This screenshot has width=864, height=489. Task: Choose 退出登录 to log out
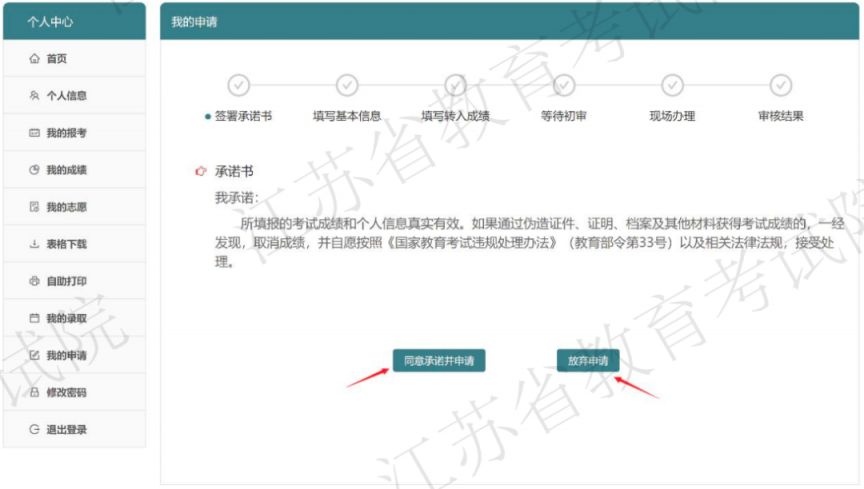[x=74, y=429]
